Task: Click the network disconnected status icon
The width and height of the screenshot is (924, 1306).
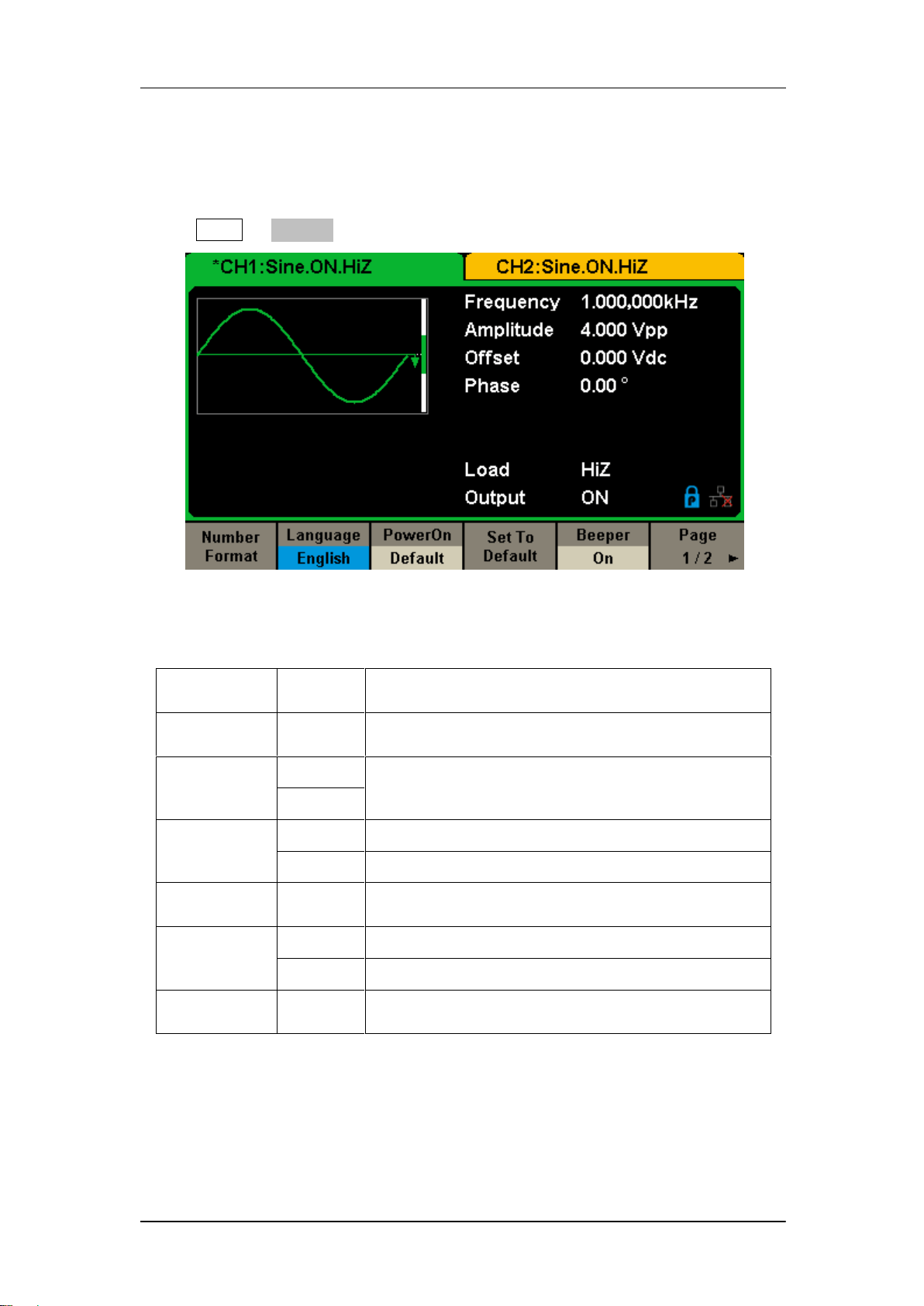Action: click(721, 497)
